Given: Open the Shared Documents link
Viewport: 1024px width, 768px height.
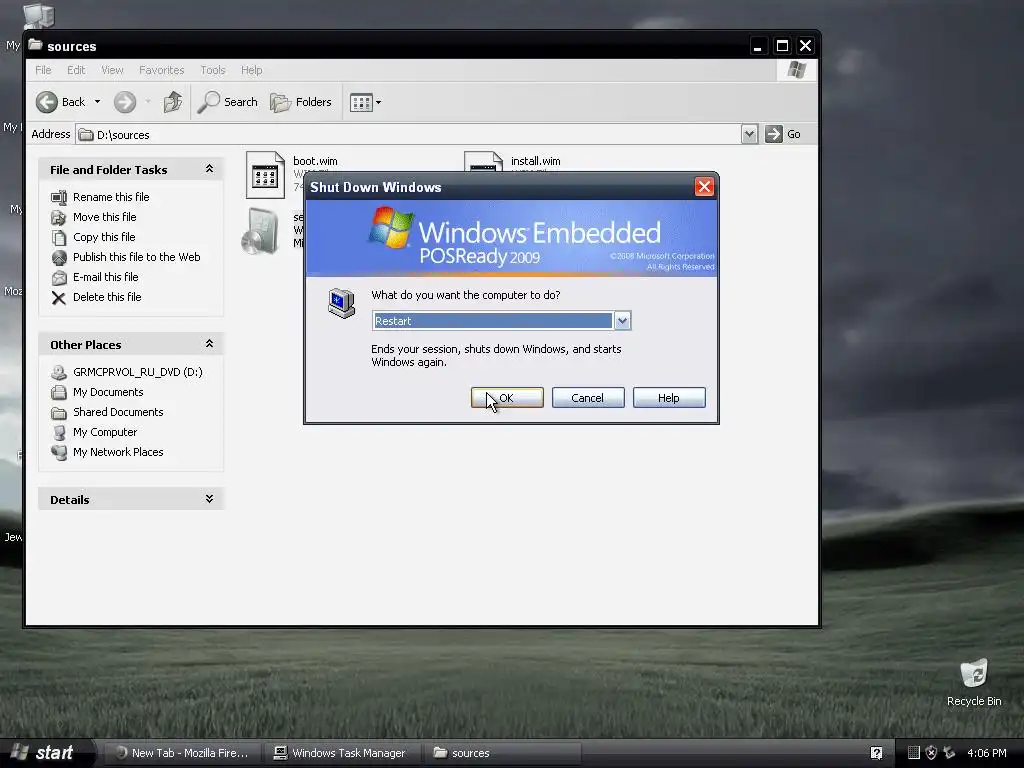Looking at the screenshot, I should point(118,412).
